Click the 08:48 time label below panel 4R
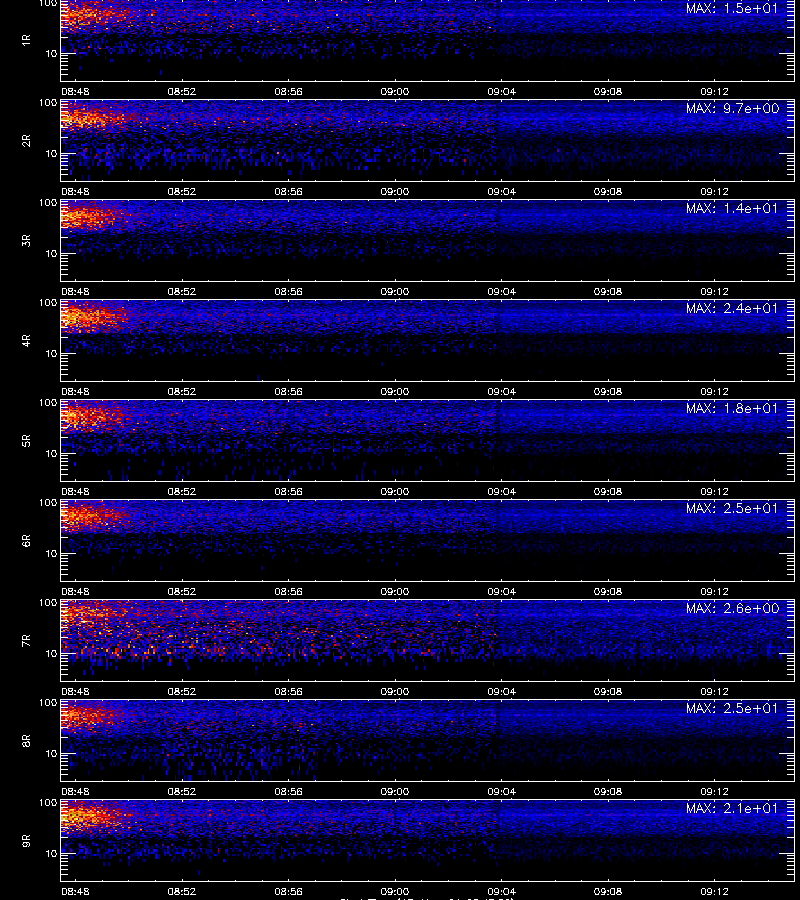Image resolution: width=800 pixels, height=900 pixels. click(75, 391)
